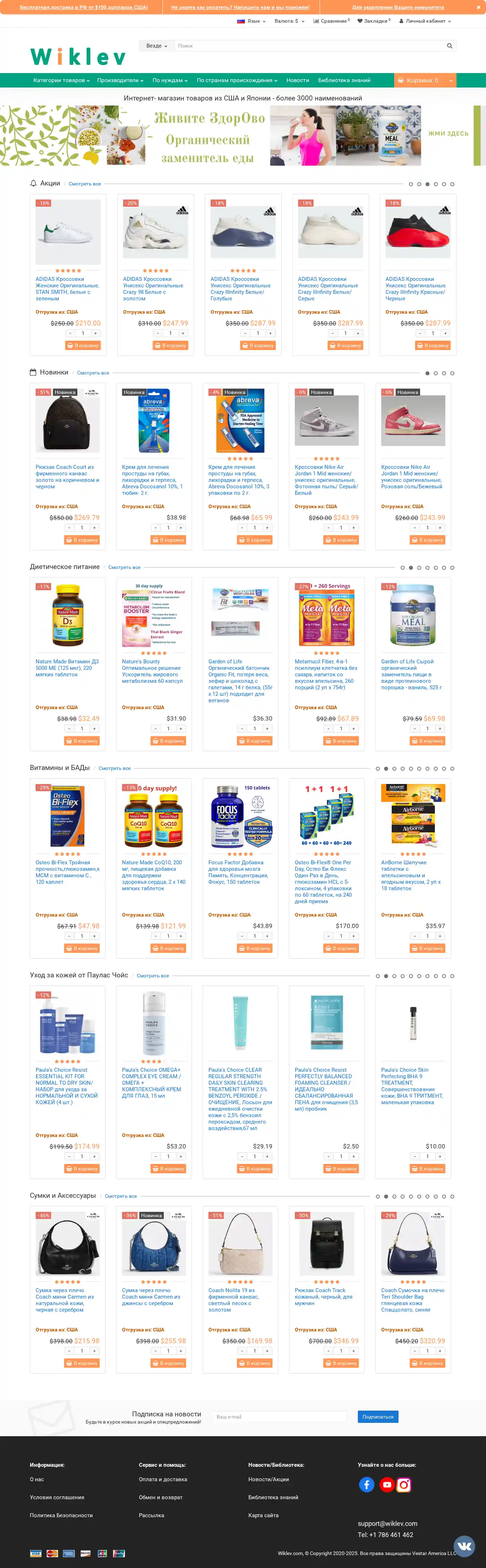Select the last Новинки carousel dot
This screenshot has width=486, height=1568.
452,373
